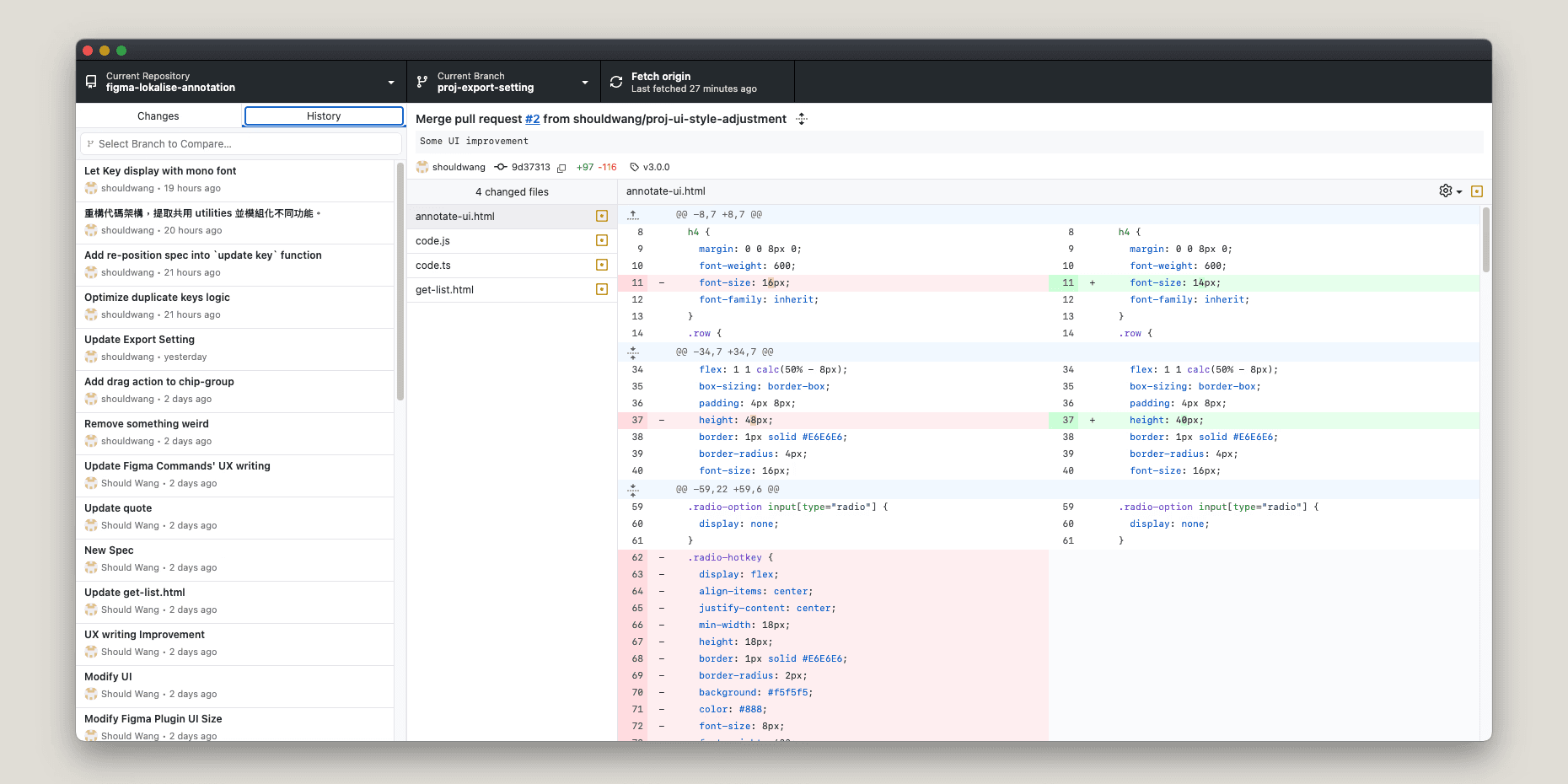
Task: Click the tag icon beside v3.0.0
Action: (635, 167)
